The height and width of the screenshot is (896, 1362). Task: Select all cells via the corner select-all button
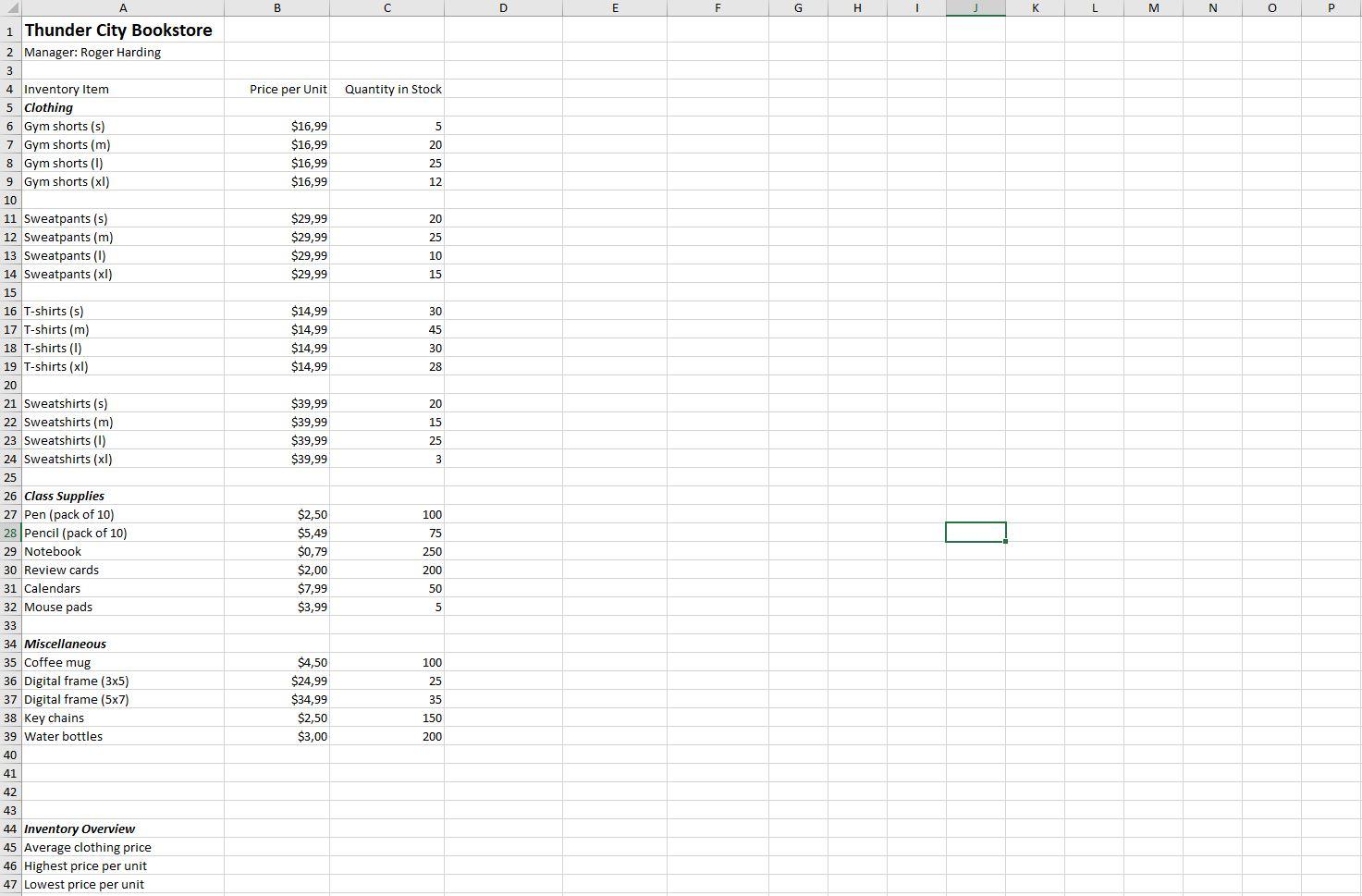click(x=10, y=8)
